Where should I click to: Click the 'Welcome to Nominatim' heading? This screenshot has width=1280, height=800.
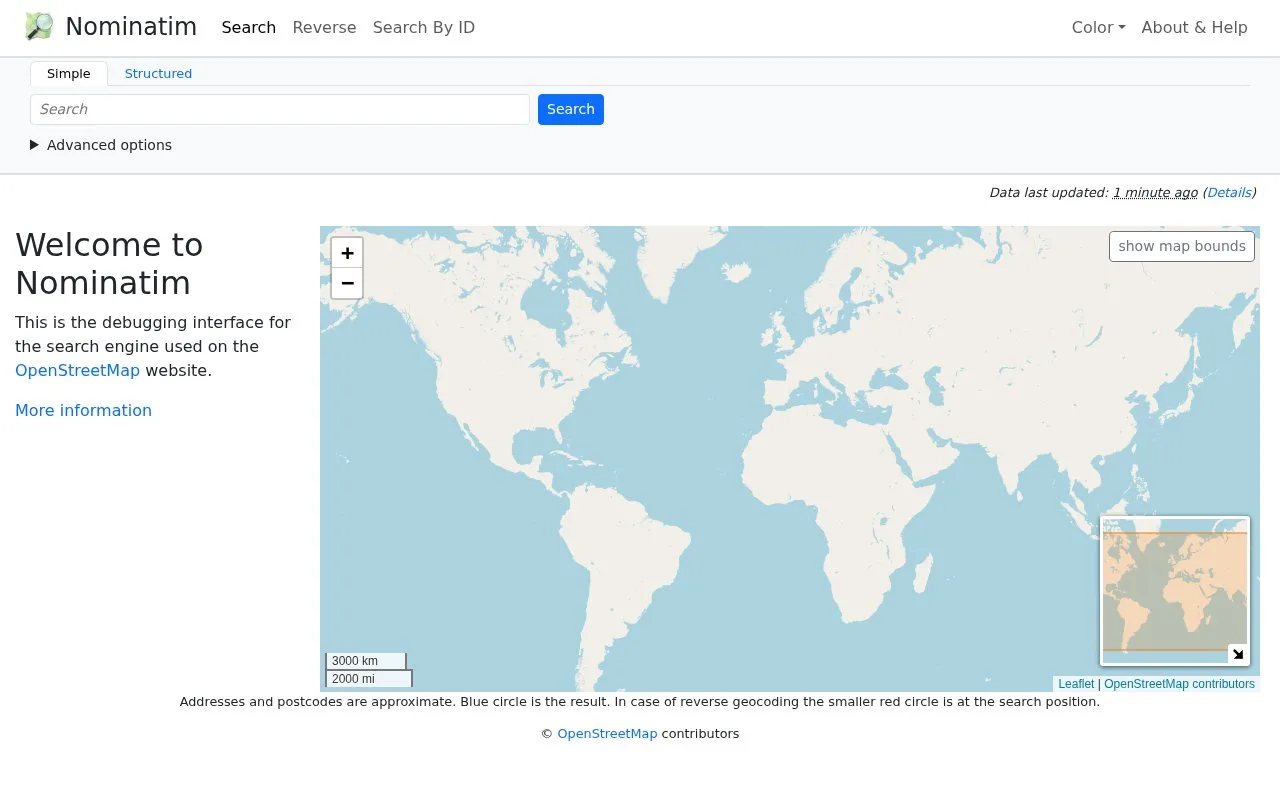click(x=109, y=264)
